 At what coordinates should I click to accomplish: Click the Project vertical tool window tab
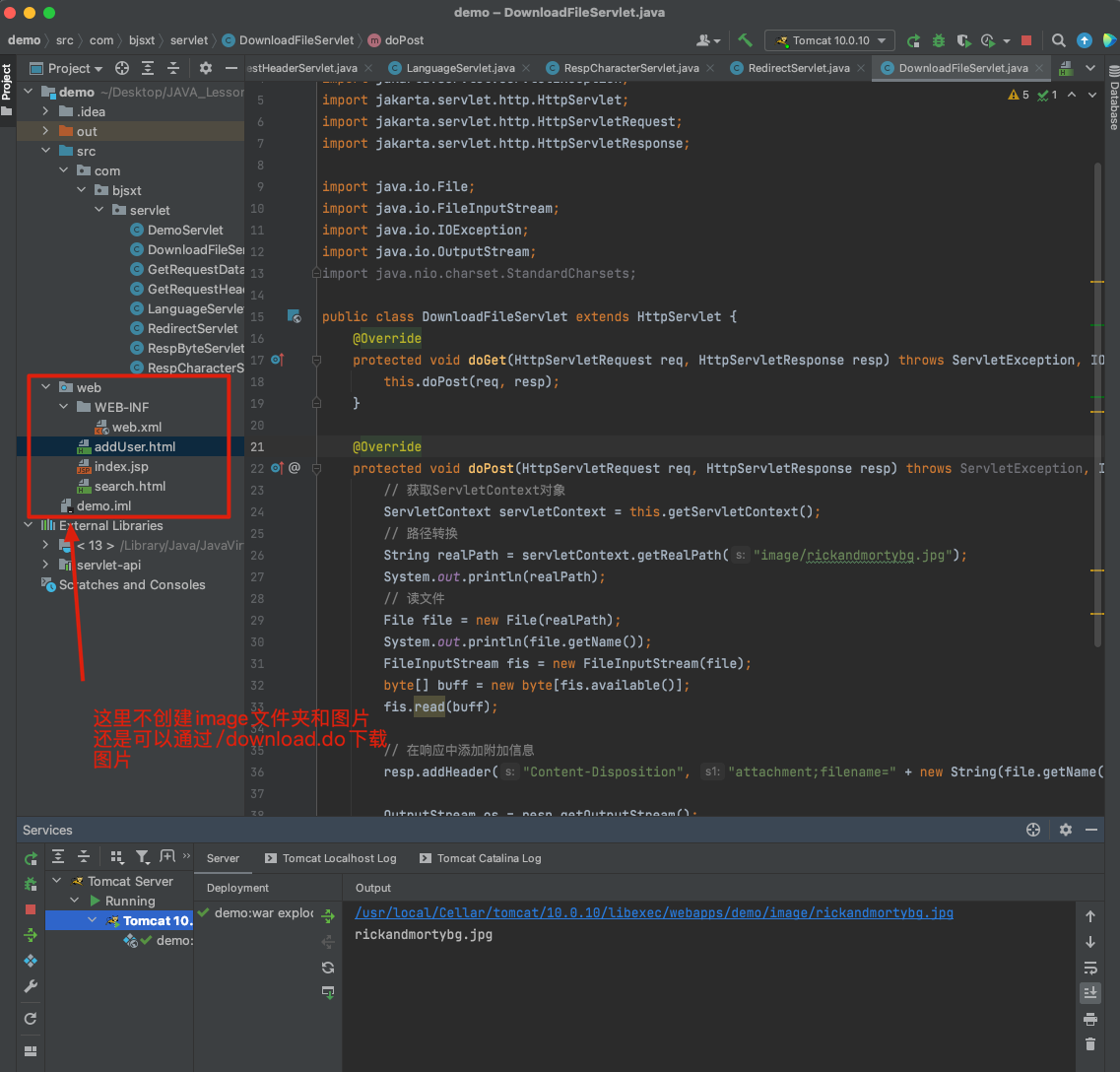point(7,90)
